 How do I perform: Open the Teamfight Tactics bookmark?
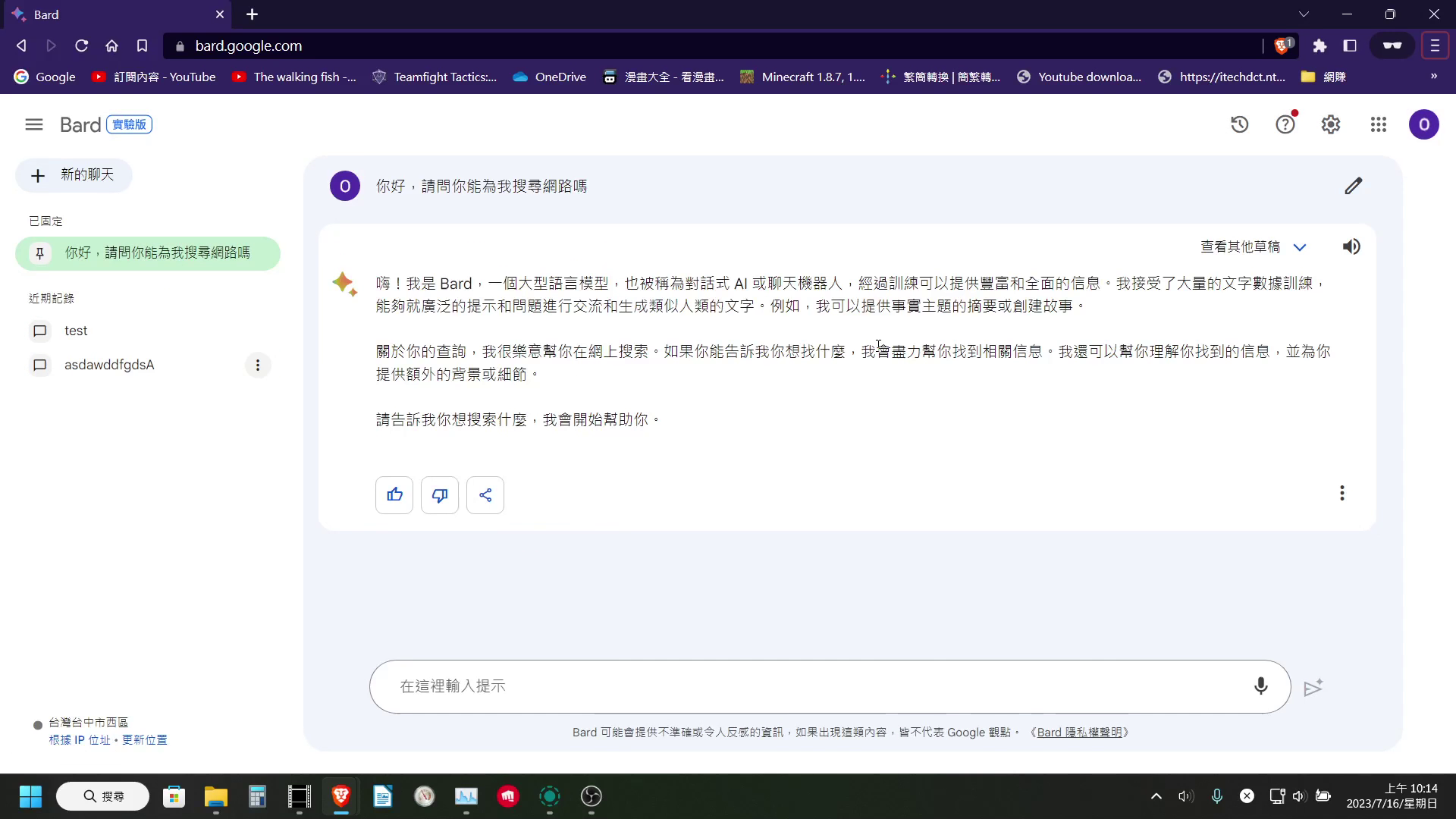click(435, 77)
